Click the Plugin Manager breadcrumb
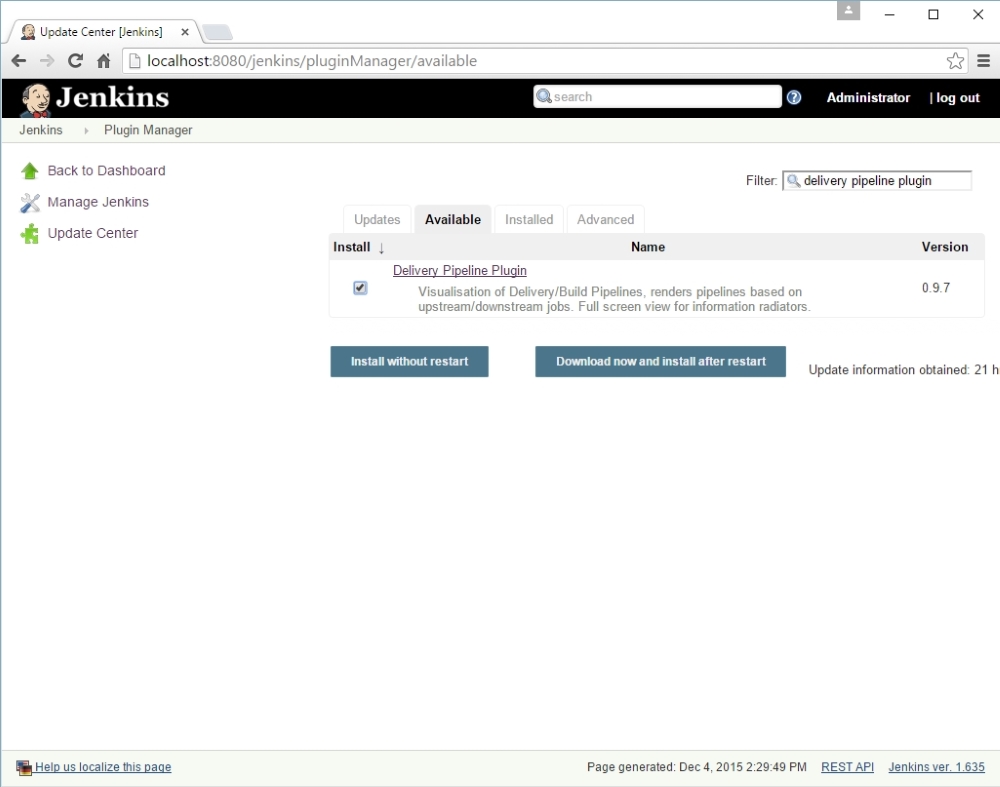Image resolution: width=1000 pixels, height=787 pixels. pyautogui.click(x=148, y=130)
